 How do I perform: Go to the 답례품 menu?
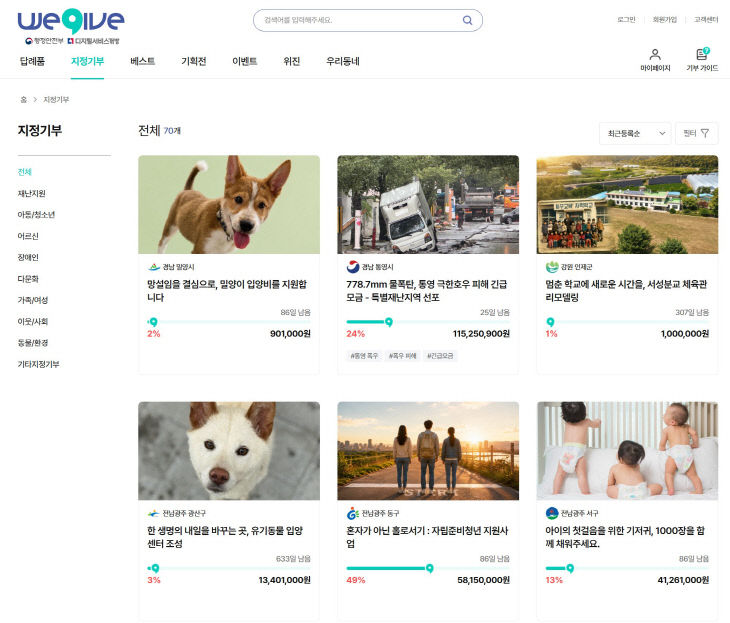click(32, 61)
